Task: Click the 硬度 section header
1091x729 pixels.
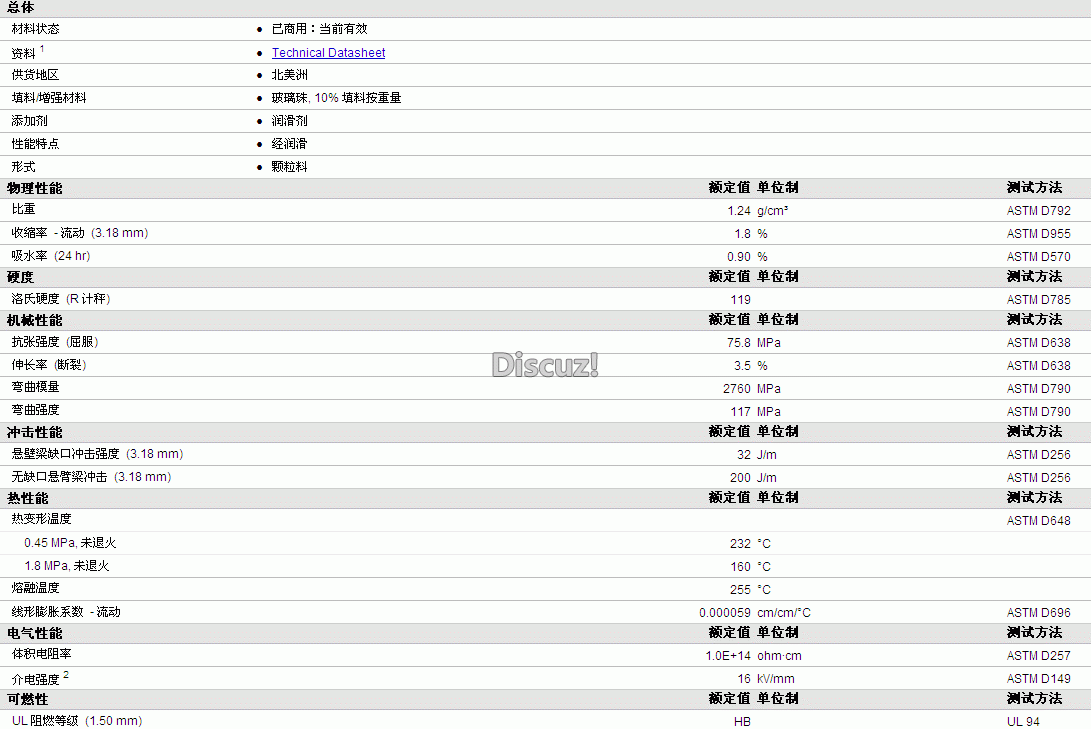Action: [20, 278]
